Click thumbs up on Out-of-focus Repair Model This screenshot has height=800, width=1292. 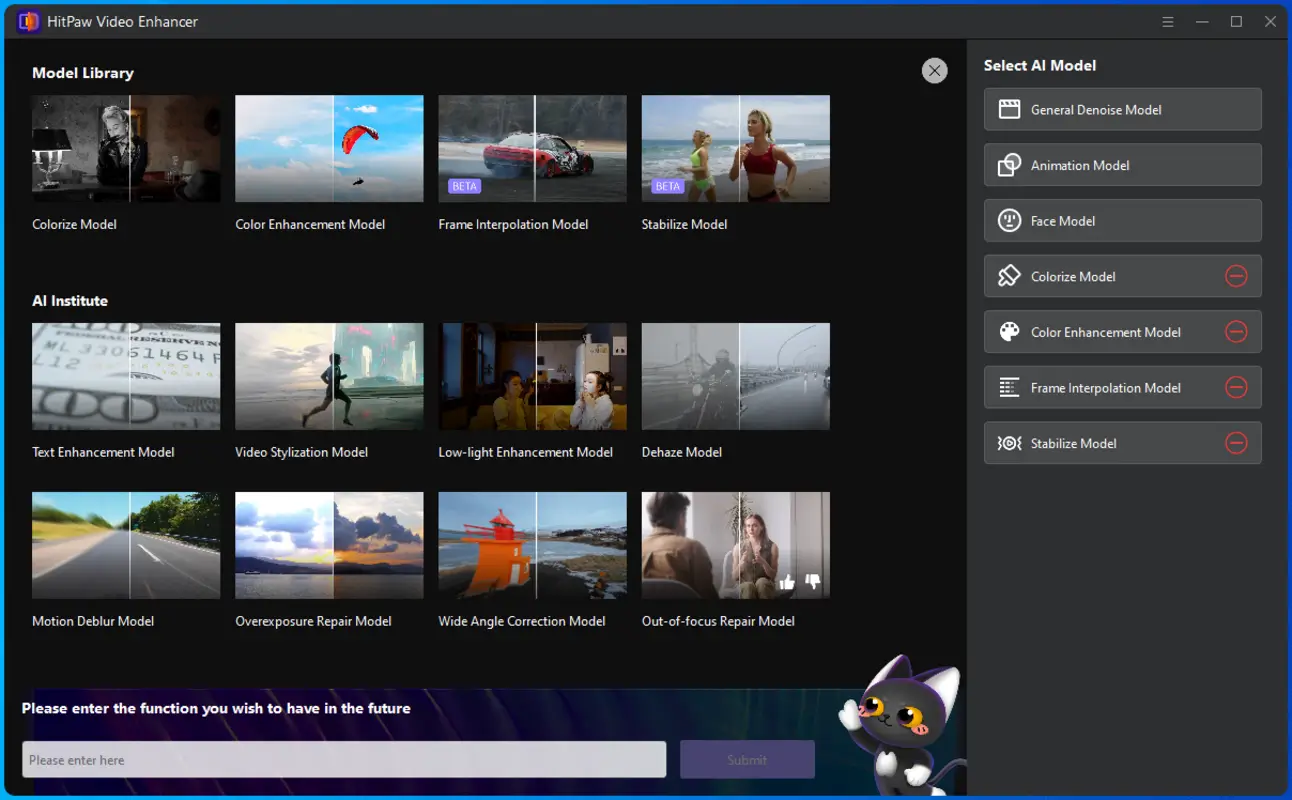tap(787, 581)
